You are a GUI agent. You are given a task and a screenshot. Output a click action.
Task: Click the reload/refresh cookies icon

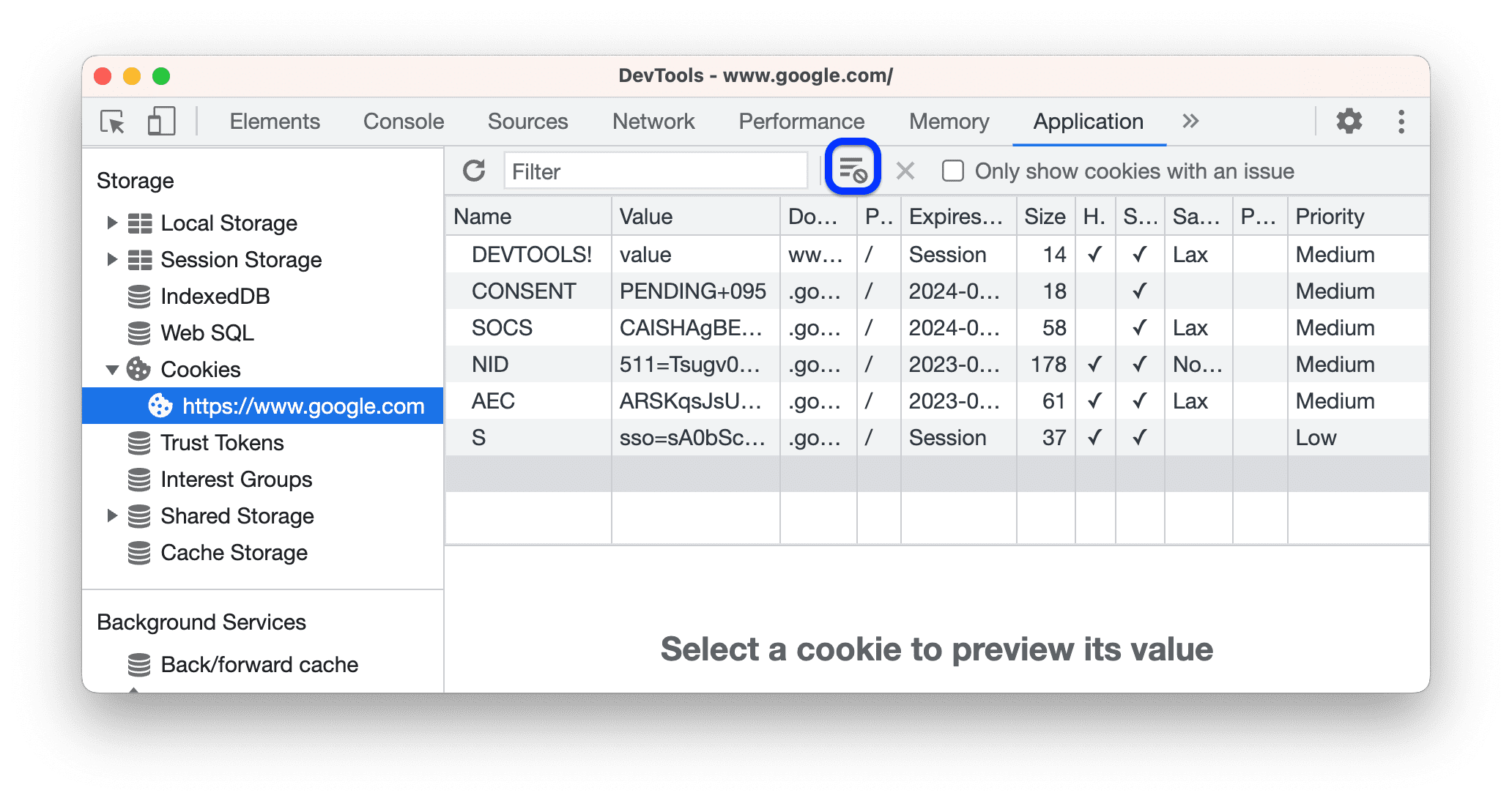click(x=474, y=171)
